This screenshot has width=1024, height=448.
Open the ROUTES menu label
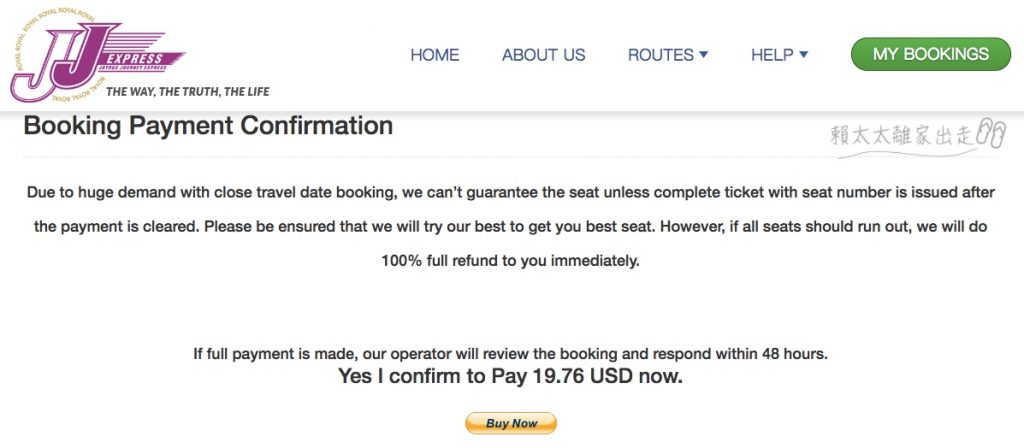pos(660,55)
